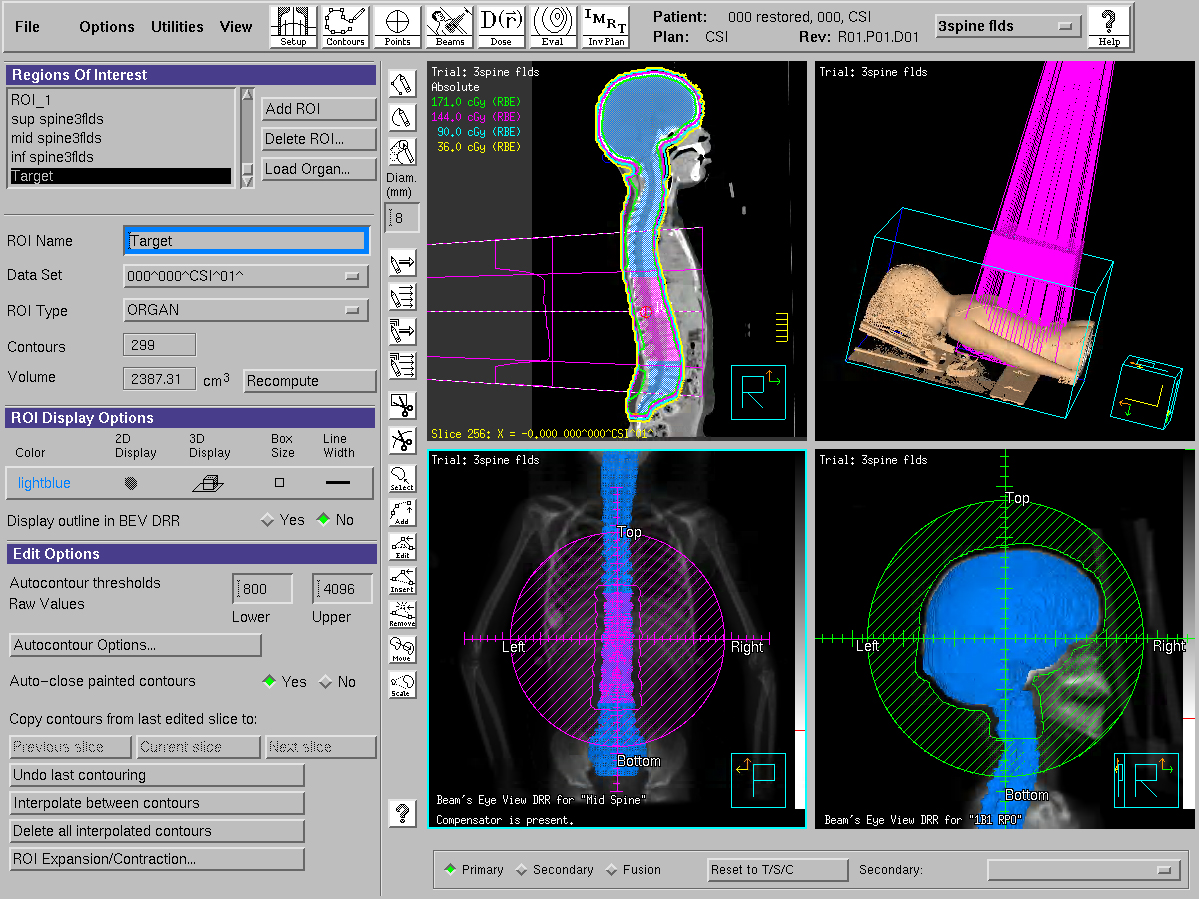
Task: Click the Delete ROI... button
Action: tap(319, 139)
